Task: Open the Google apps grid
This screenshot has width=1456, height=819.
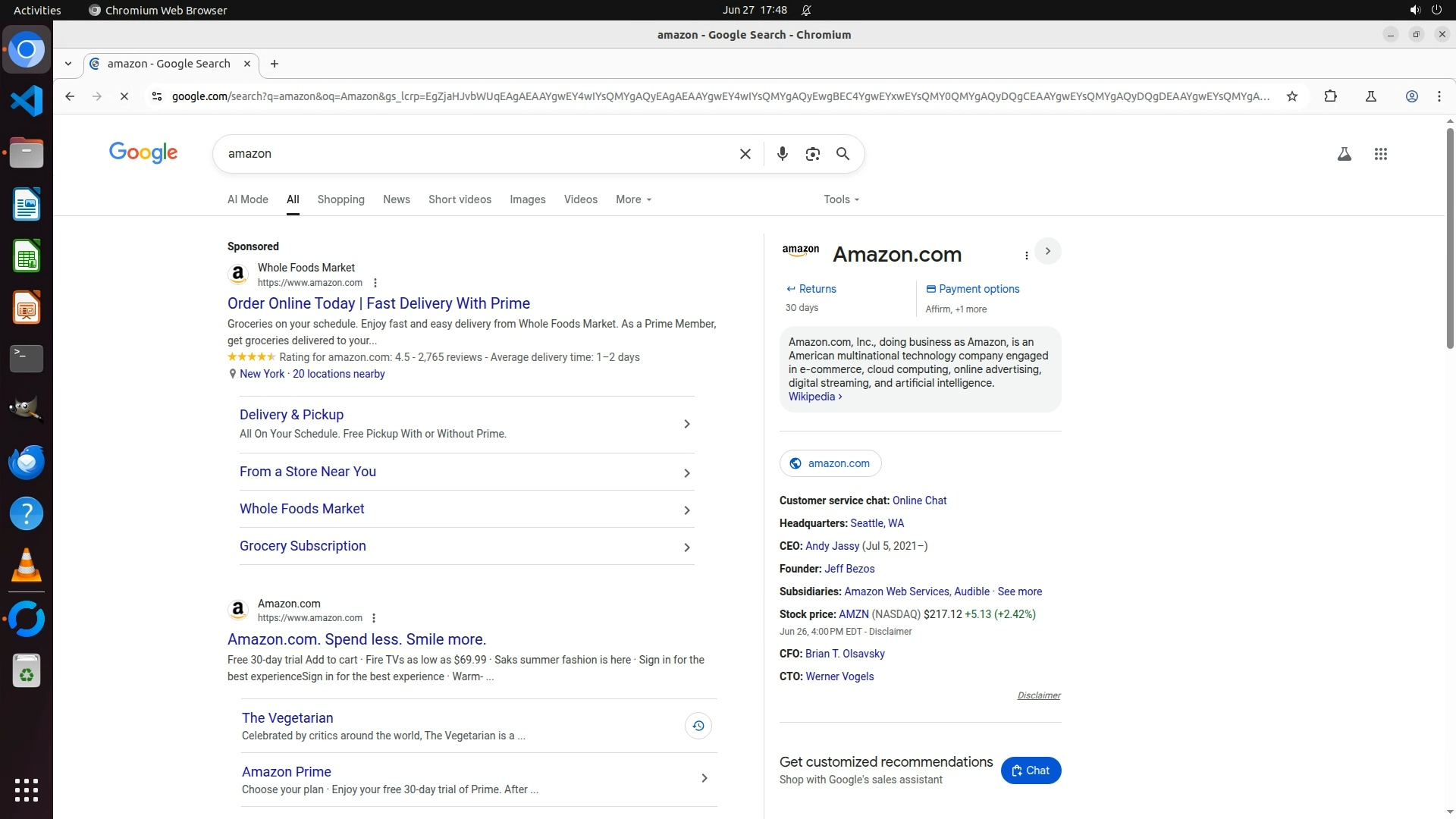Action: 1380,154
